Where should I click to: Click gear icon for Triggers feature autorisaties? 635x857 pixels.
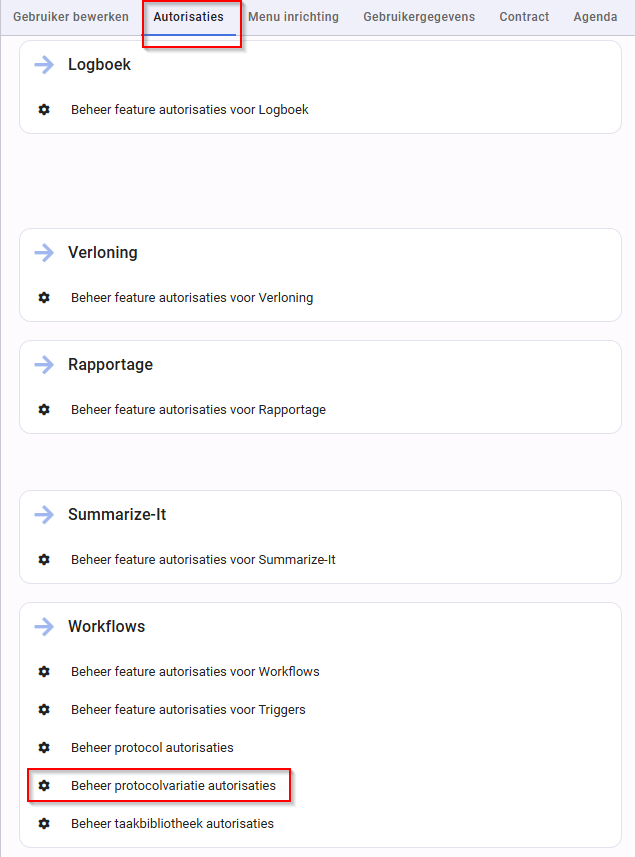coord(44,709)
